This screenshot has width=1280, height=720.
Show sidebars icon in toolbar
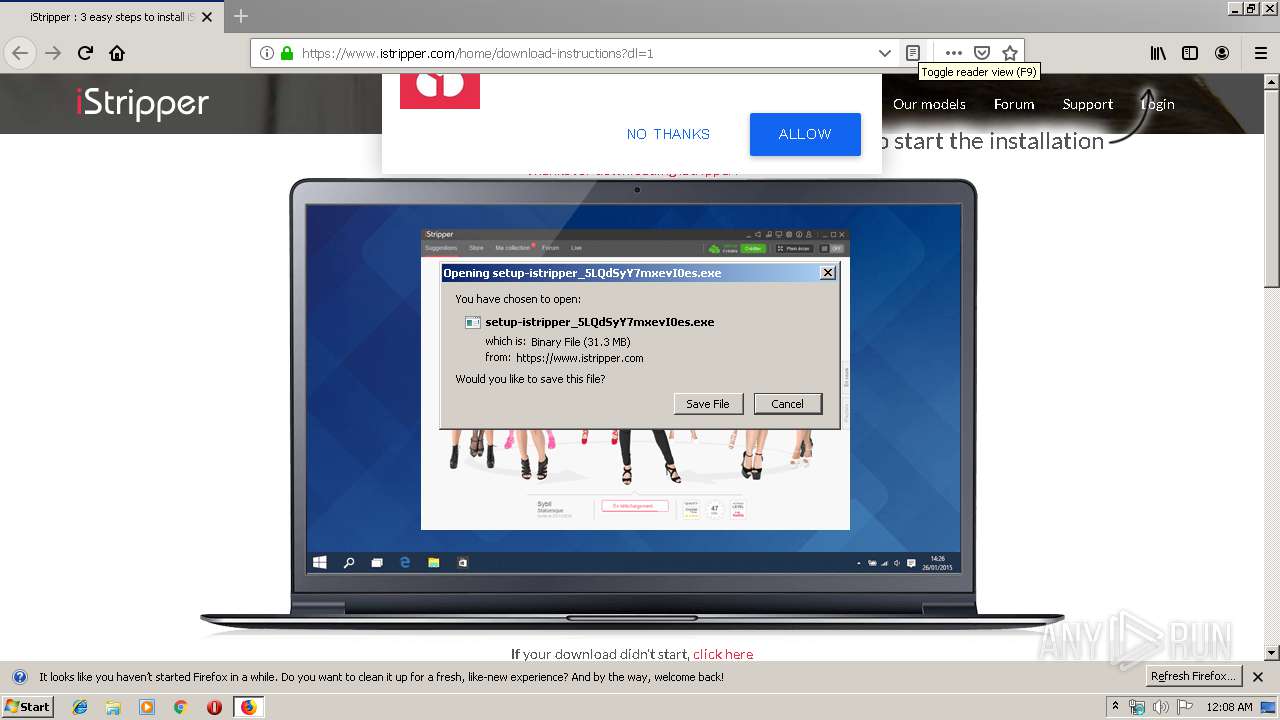point(1190,53)
